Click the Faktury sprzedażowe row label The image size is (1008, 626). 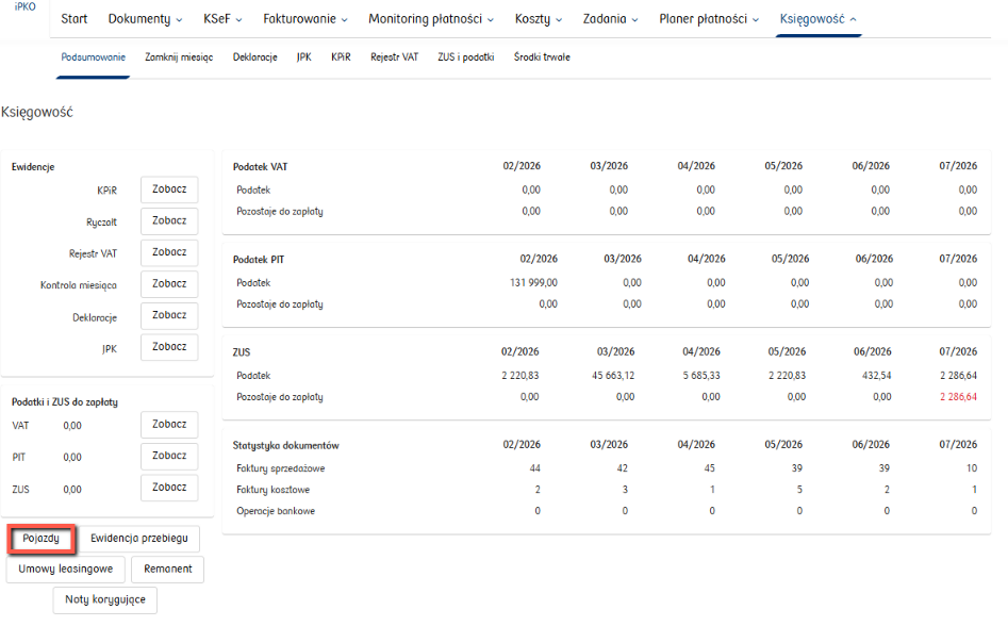click(280, 469)
